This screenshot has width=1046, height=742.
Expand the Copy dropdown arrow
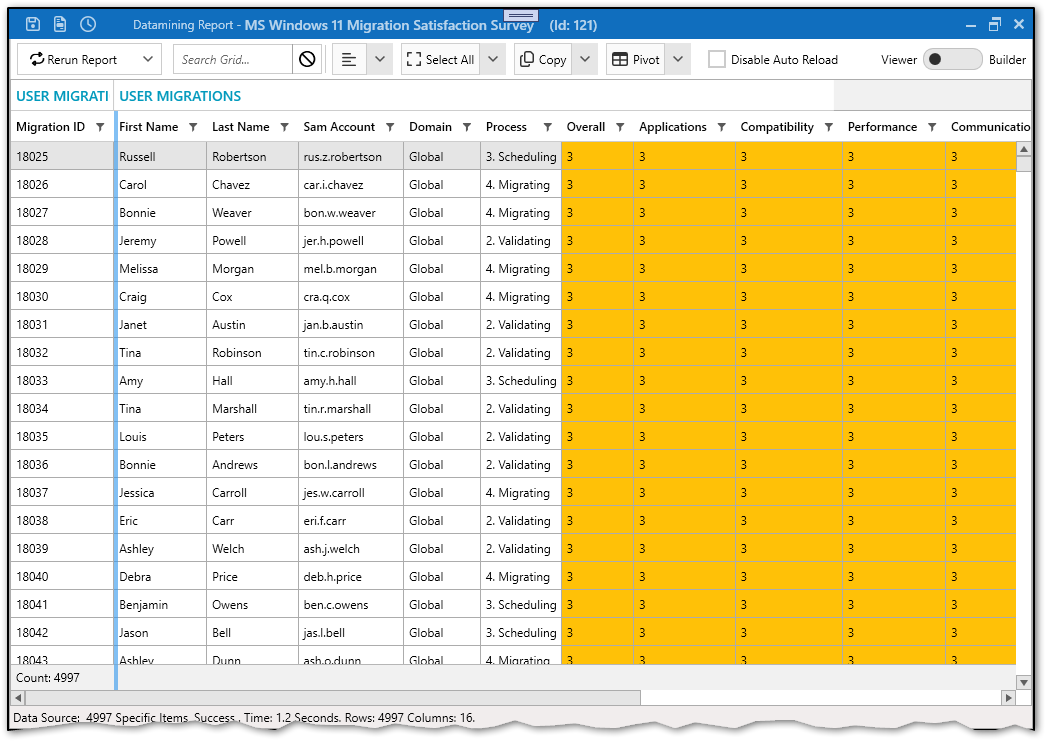[x=585, y=59]
